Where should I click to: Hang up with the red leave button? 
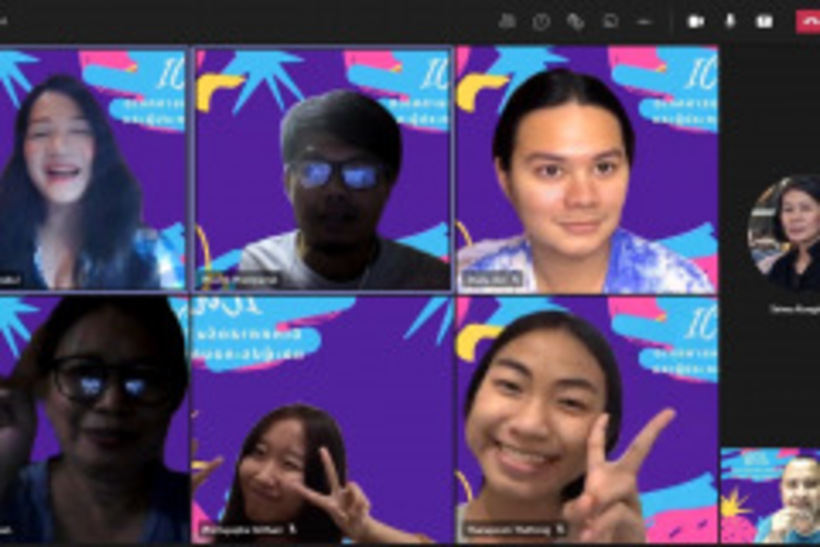[807, 21]
